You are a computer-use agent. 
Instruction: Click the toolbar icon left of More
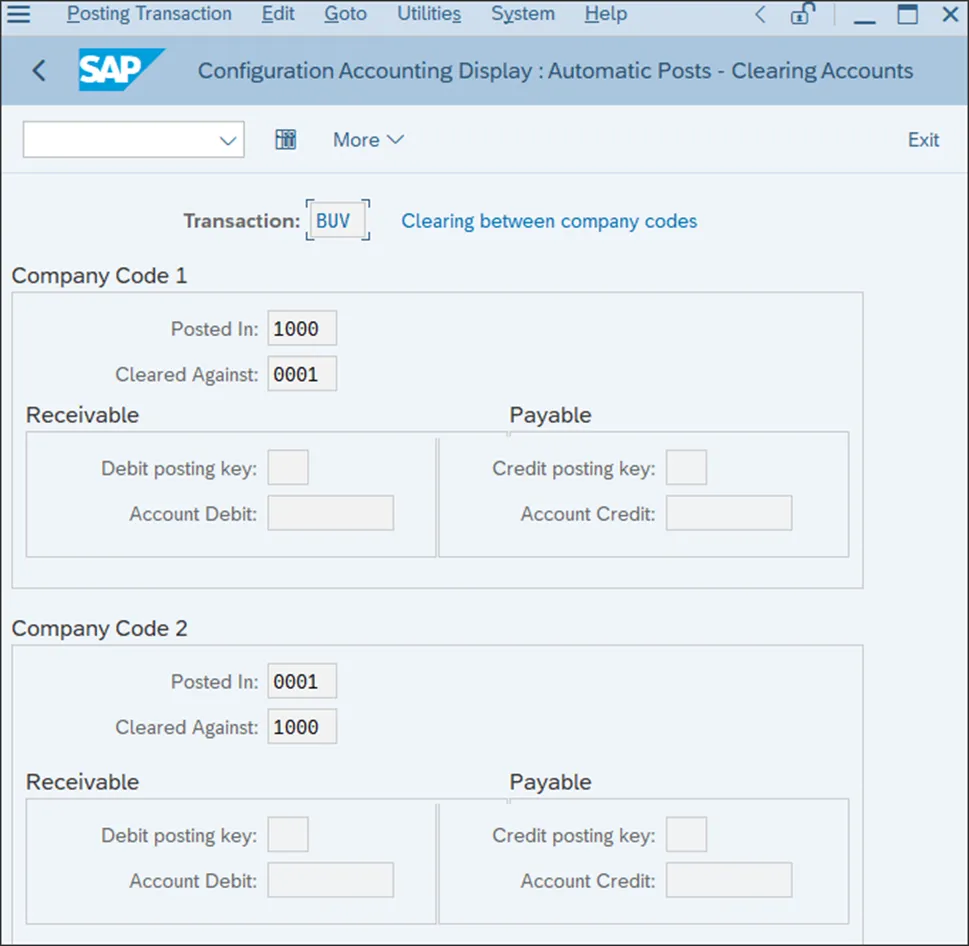coord(286,140)
